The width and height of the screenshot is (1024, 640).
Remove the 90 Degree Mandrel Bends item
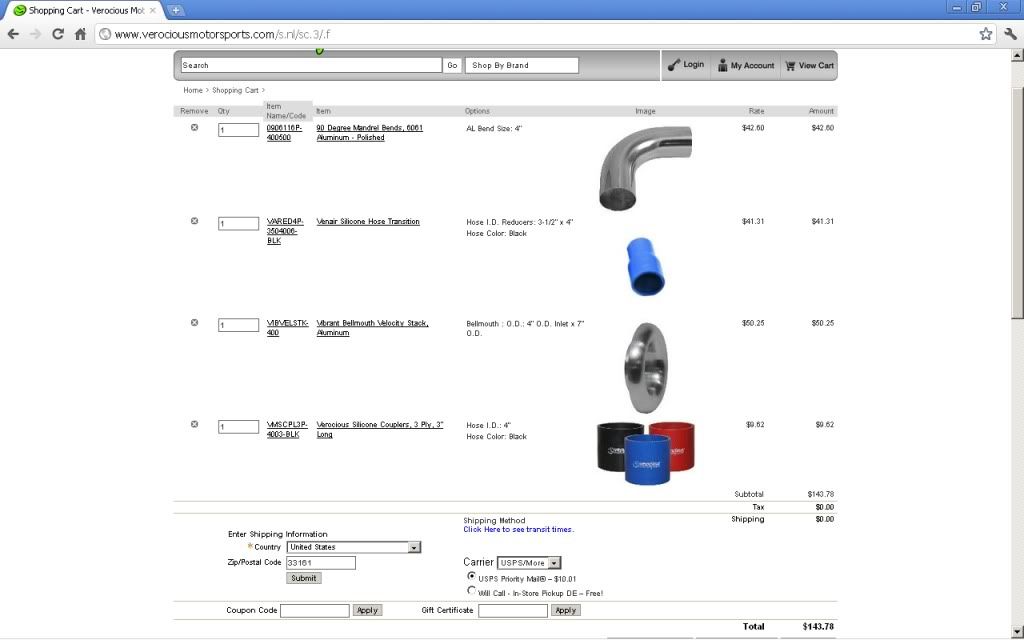point(195,127)
